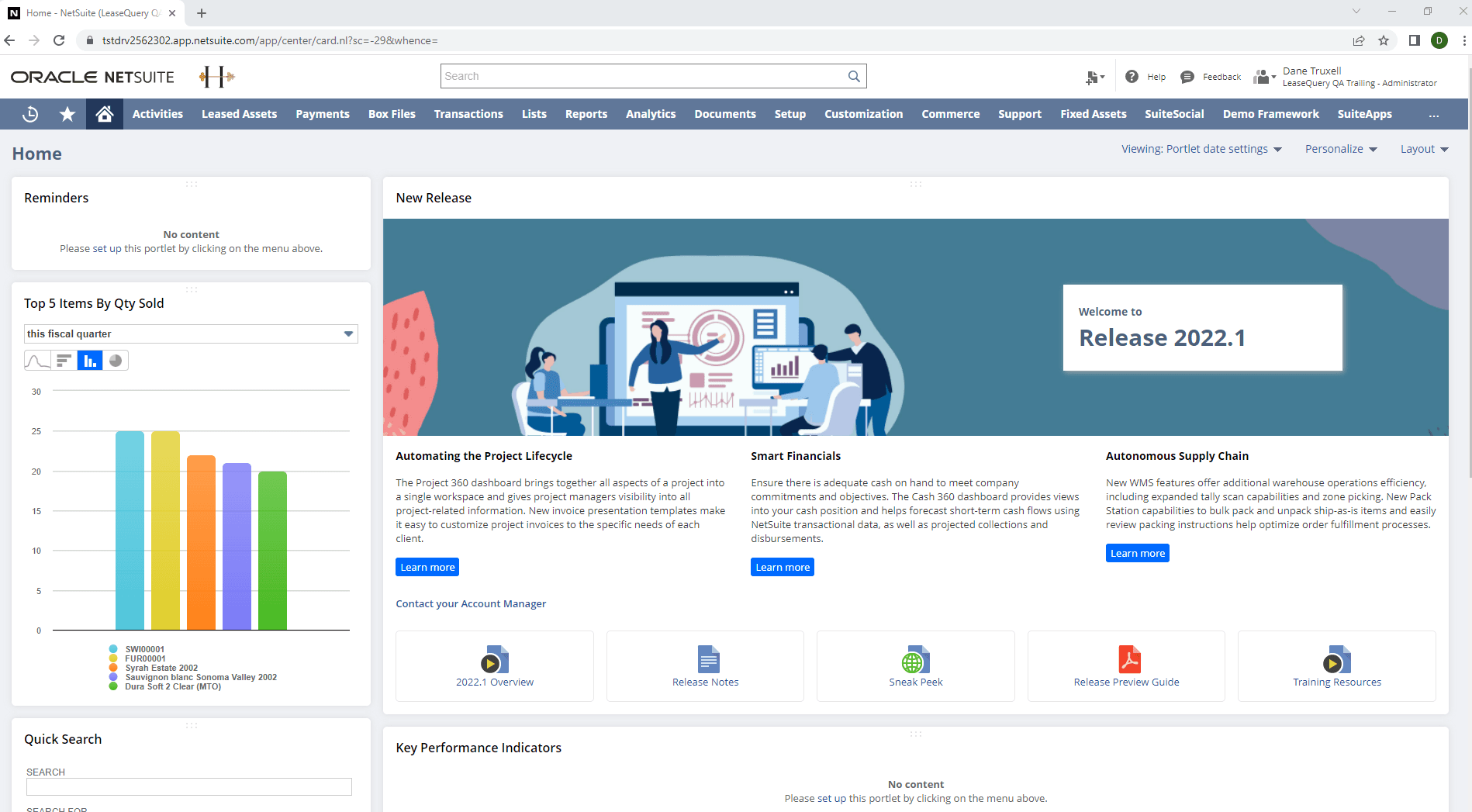Screen dimensions: 1472x812
Task: Click Learn more under Project Lifecycle
Action: point(427,567)
